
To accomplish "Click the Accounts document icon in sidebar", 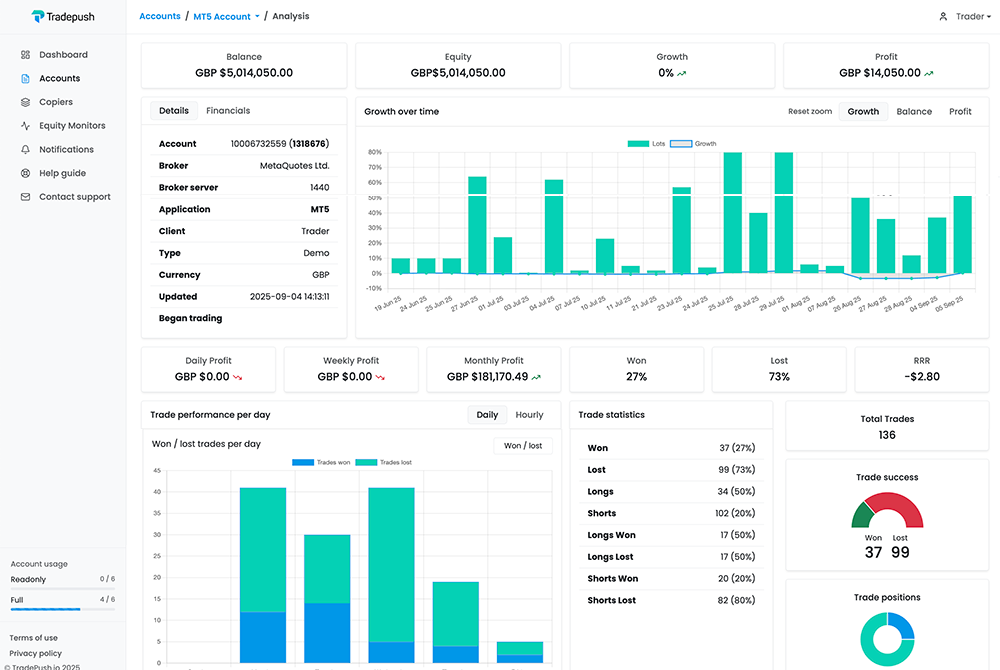I will pos(26,79).
